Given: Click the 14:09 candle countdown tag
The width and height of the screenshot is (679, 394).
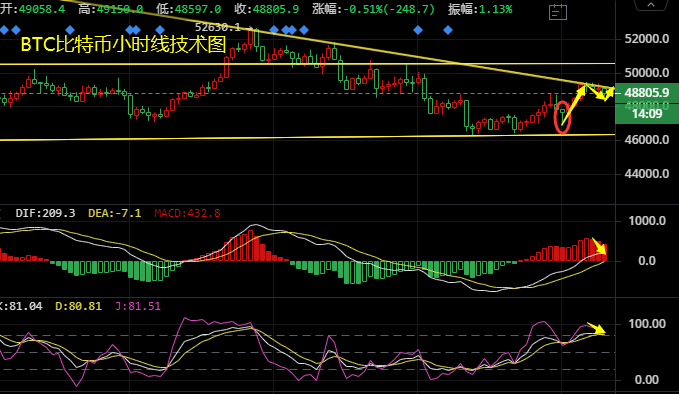Looking at the screenshot, I should click(x=647, y=114).
